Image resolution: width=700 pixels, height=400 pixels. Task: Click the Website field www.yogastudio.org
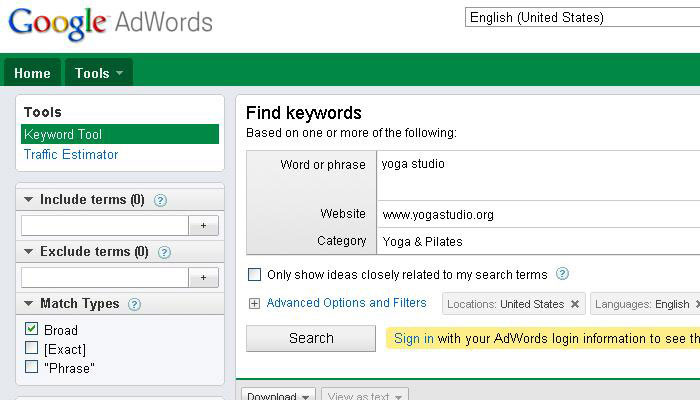[538, 215]
